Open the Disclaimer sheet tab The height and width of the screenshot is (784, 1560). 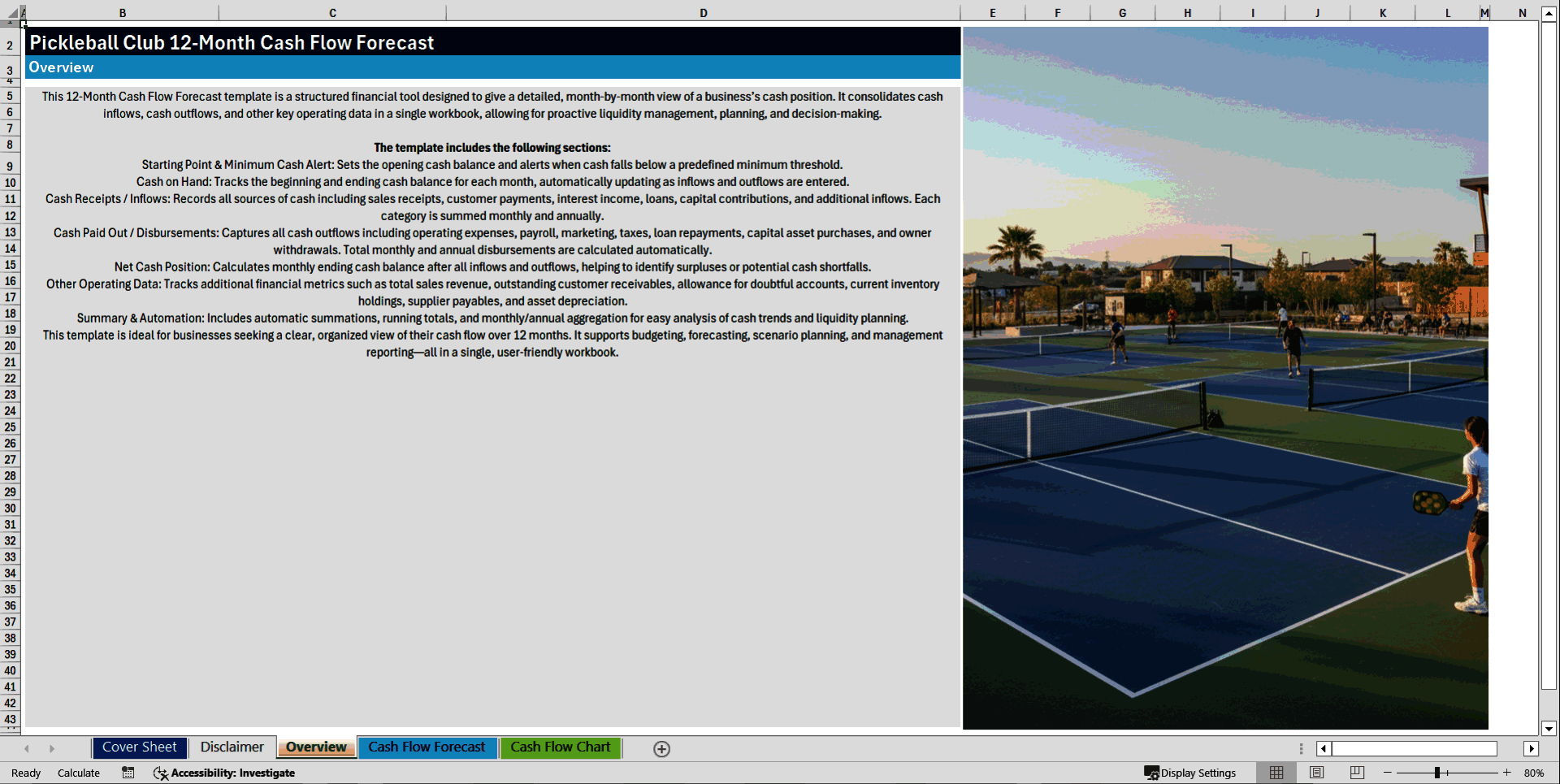232,747
